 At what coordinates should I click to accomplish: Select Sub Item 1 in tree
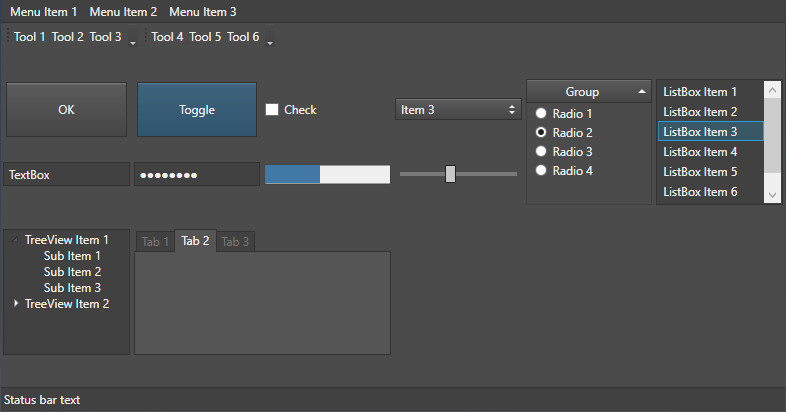pyautogui.click(x=72, y=256)
